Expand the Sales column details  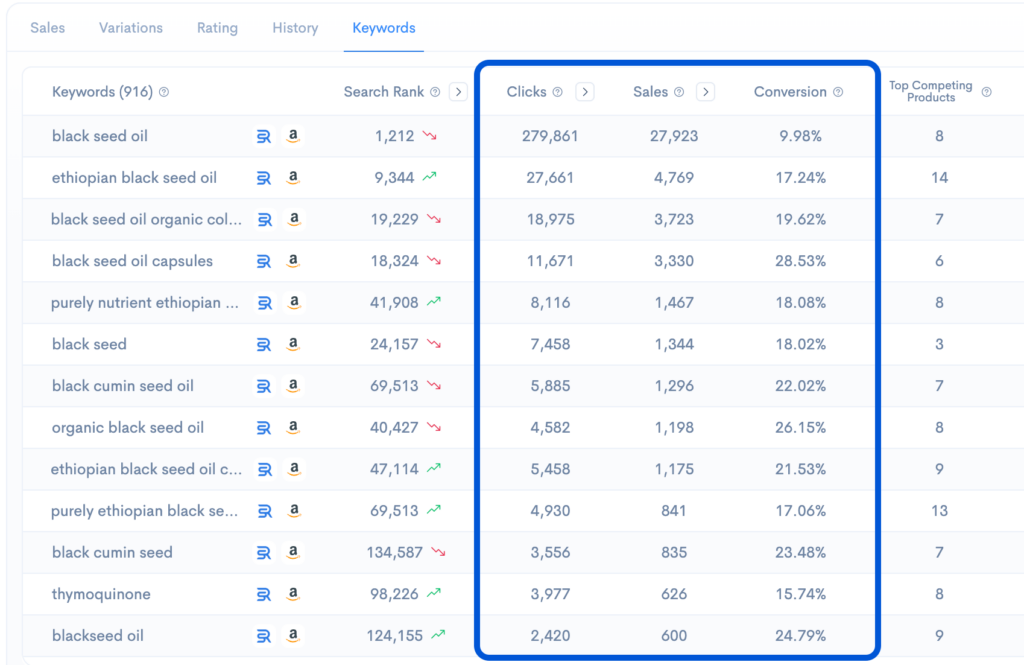coord(707,91)
